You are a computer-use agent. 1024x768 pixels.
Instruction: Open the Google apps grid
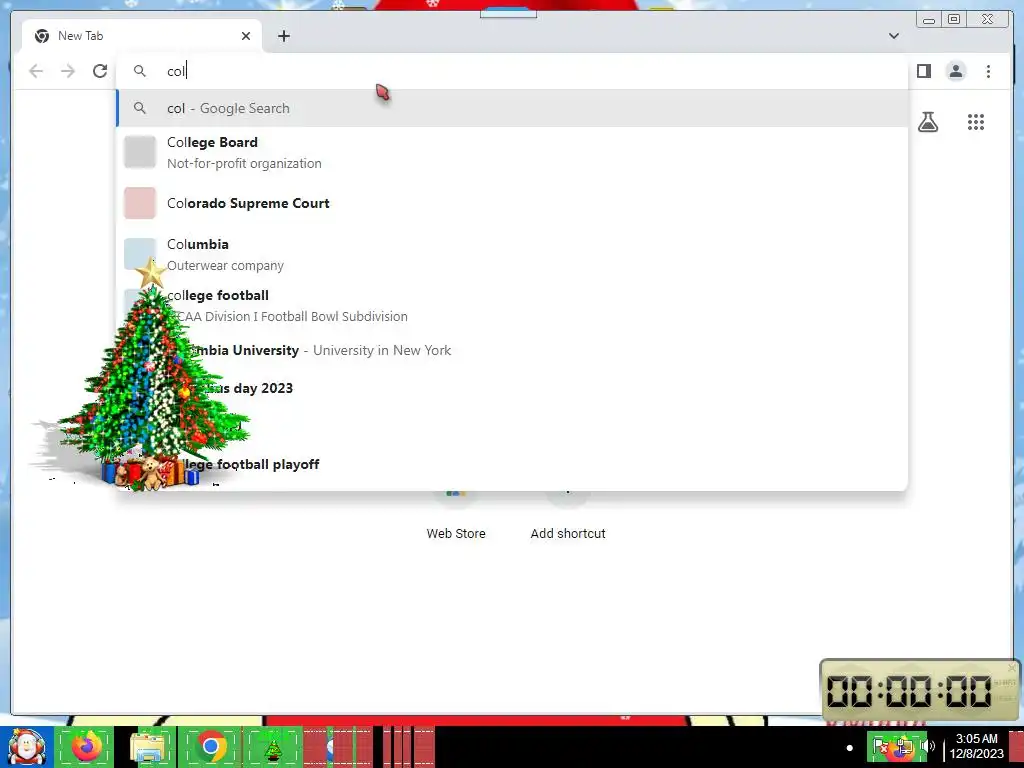(976, 122)
